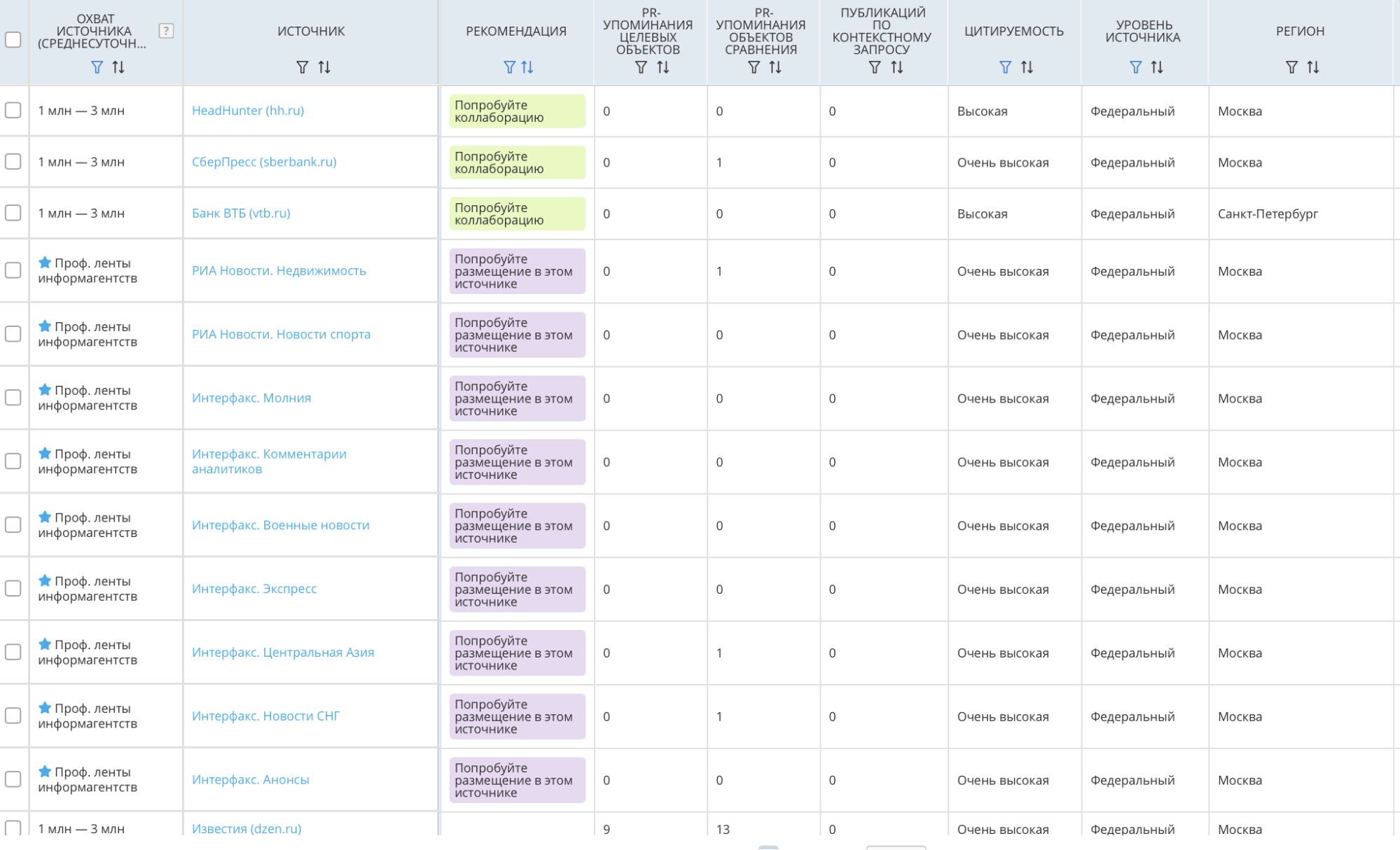Tick checkbox for Интерфакс. Молния row
The image size is (1400, 850).
click(x=13, y=398)
